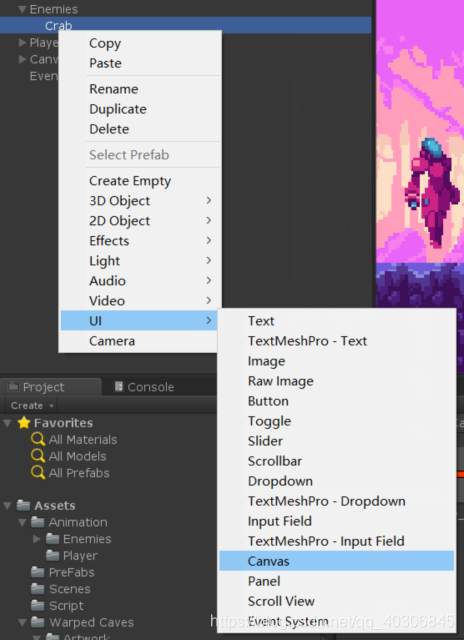Image resolution: width=464 pixels, height=640 pixels.
Task: Choose Toggle from UI submenu
Action: coord(337,421)
